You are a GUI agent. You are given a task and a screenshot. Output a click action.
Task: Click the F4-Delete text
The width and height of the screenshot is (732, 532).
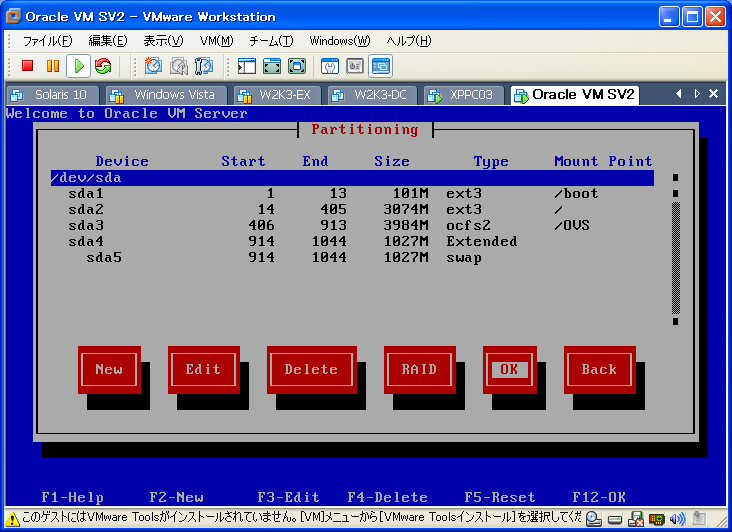pyautogui.click(x=387, y=497)
